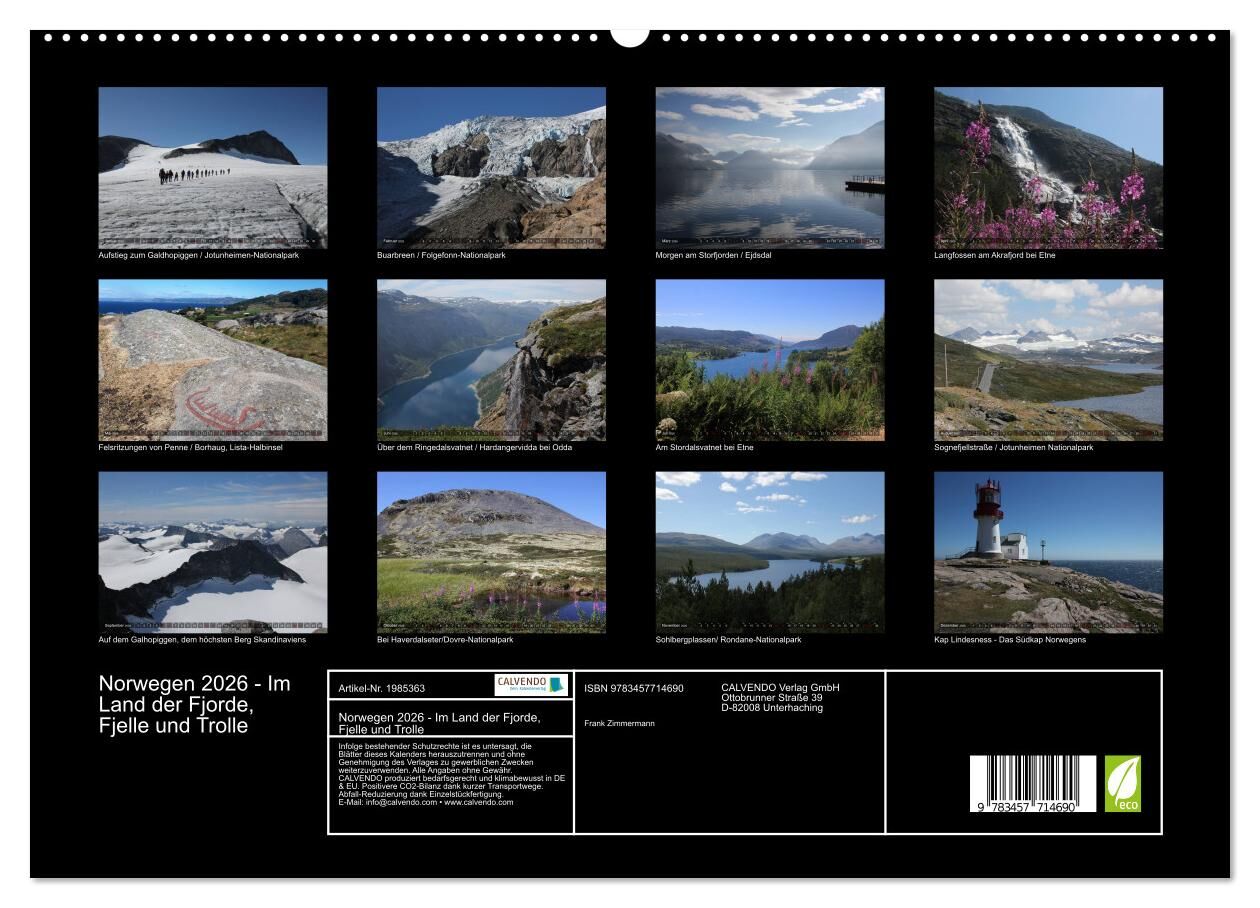
Task: Click the Schibergplassen Rondane-Nationalpark caption
Action: [x=728, y=640]
